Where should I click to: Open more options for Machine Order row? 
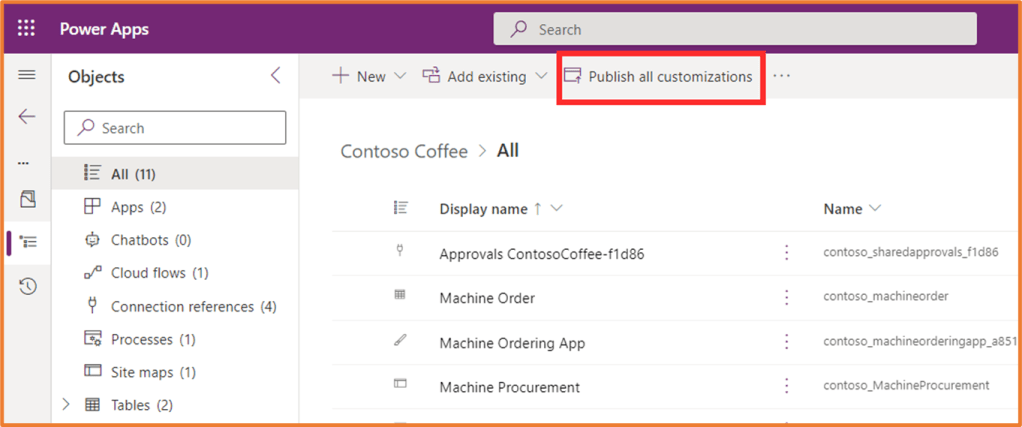click(x=787, y=298)
